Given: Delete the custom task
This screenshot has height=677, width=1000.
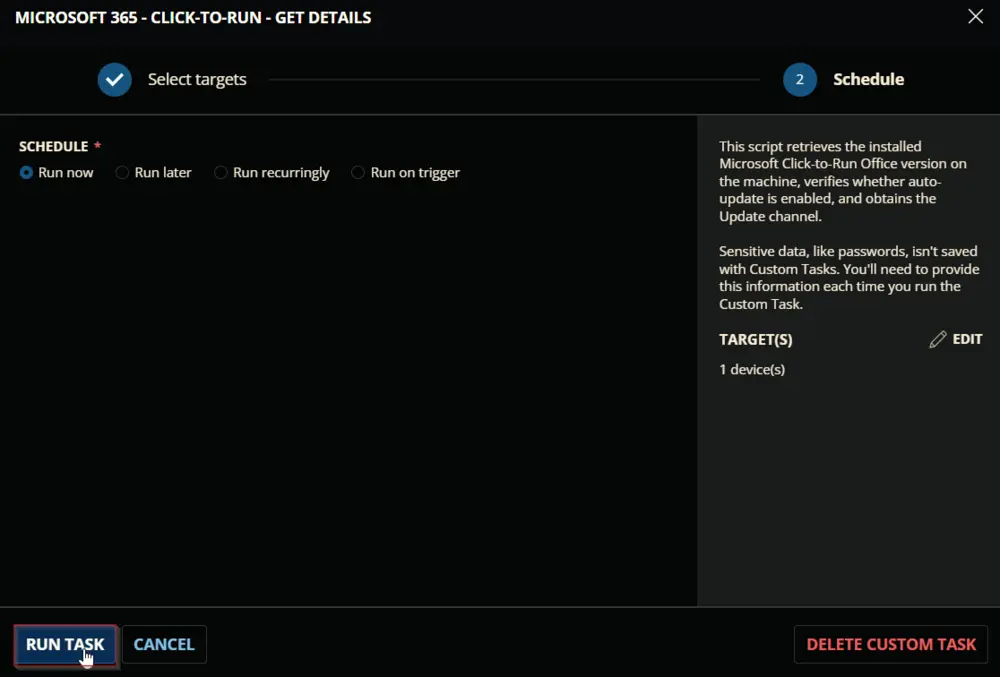Looking at the screenshot, I should point(891,644).
